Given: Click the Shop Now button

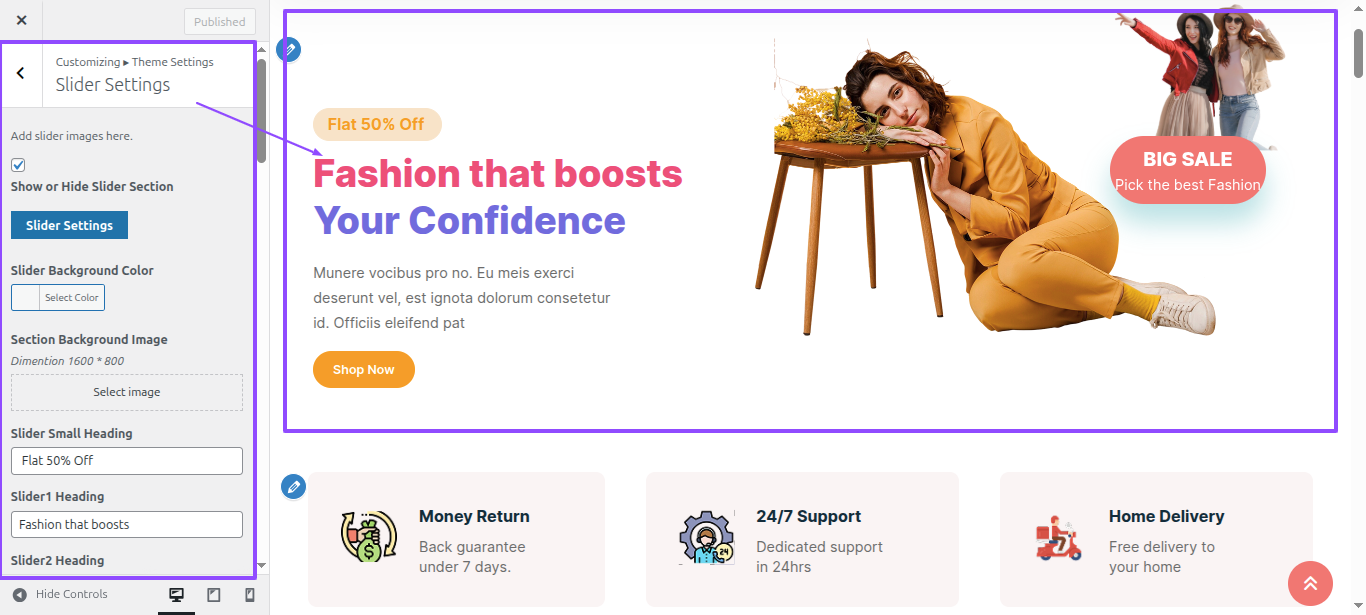Looking at the screenshot, I should coord(364,370).
